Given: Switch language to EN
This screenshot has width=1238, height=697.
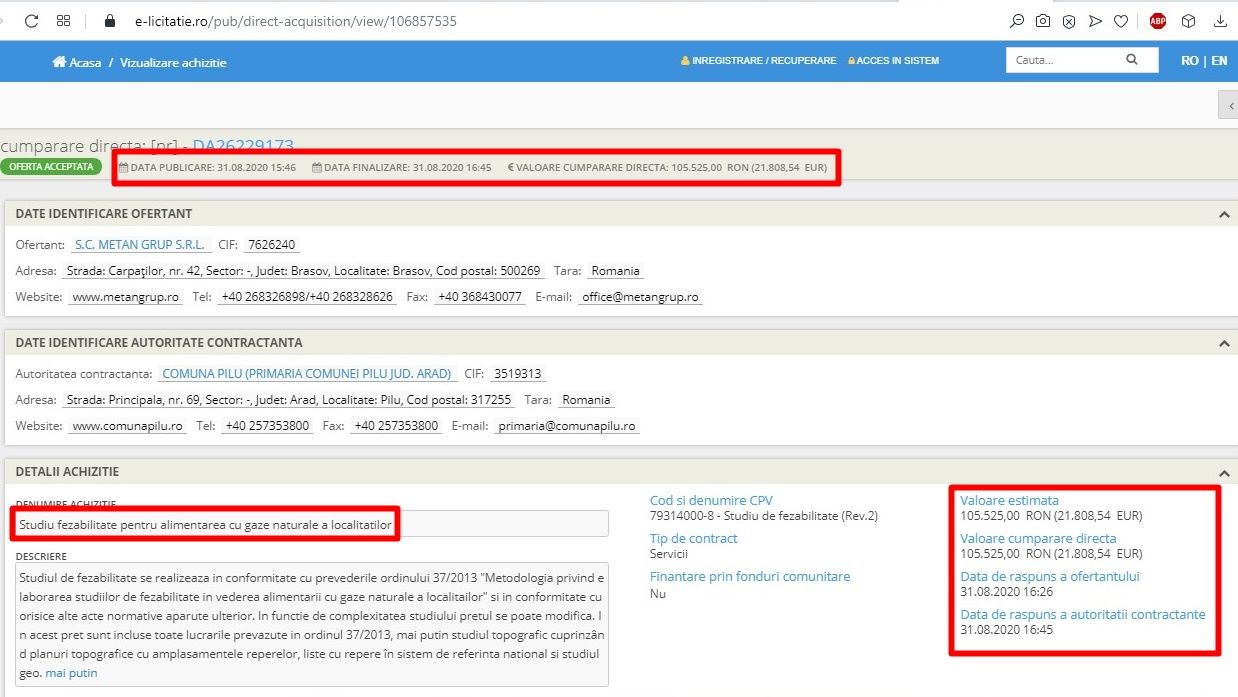Looking at the screenshot, I should click(1219, 61).
